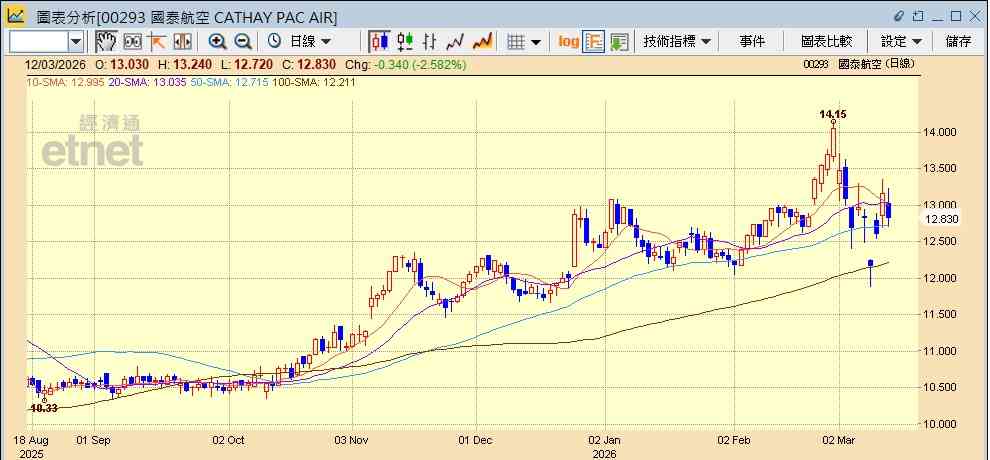This screenshot has width=990, height=460.
Task: Click the 12.830 current price tag
Action: pyautogui.click(x=941, y=220)
